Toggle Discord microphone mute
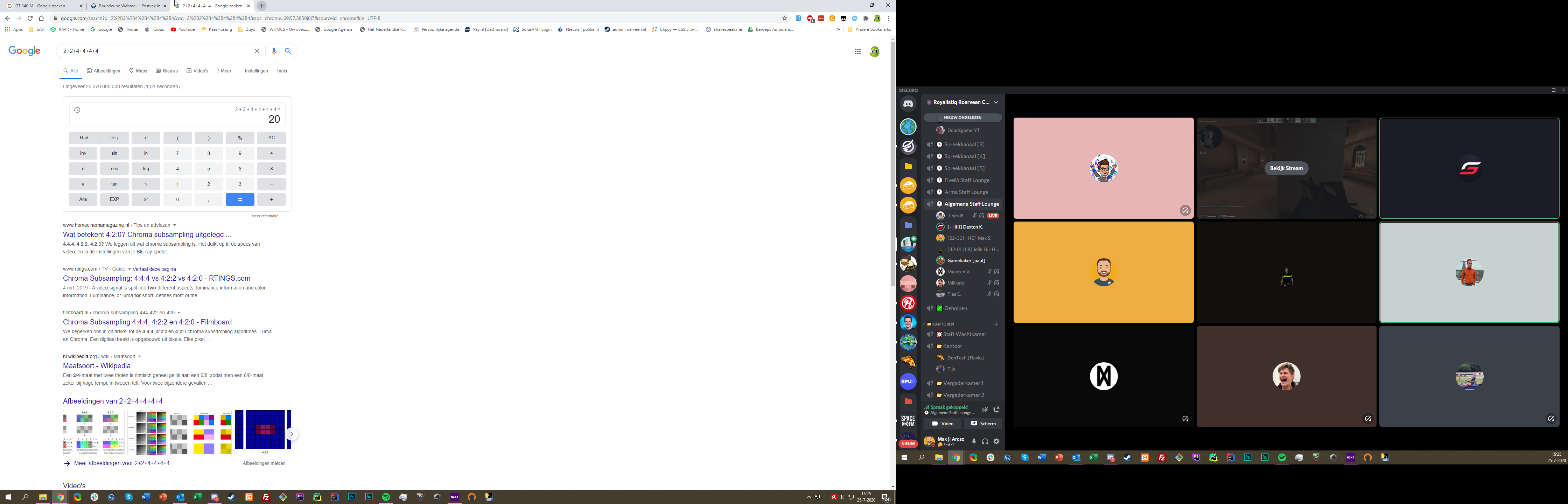This screenshot has height=504, width=1568. pyautogui.click(x=974, y=441)
